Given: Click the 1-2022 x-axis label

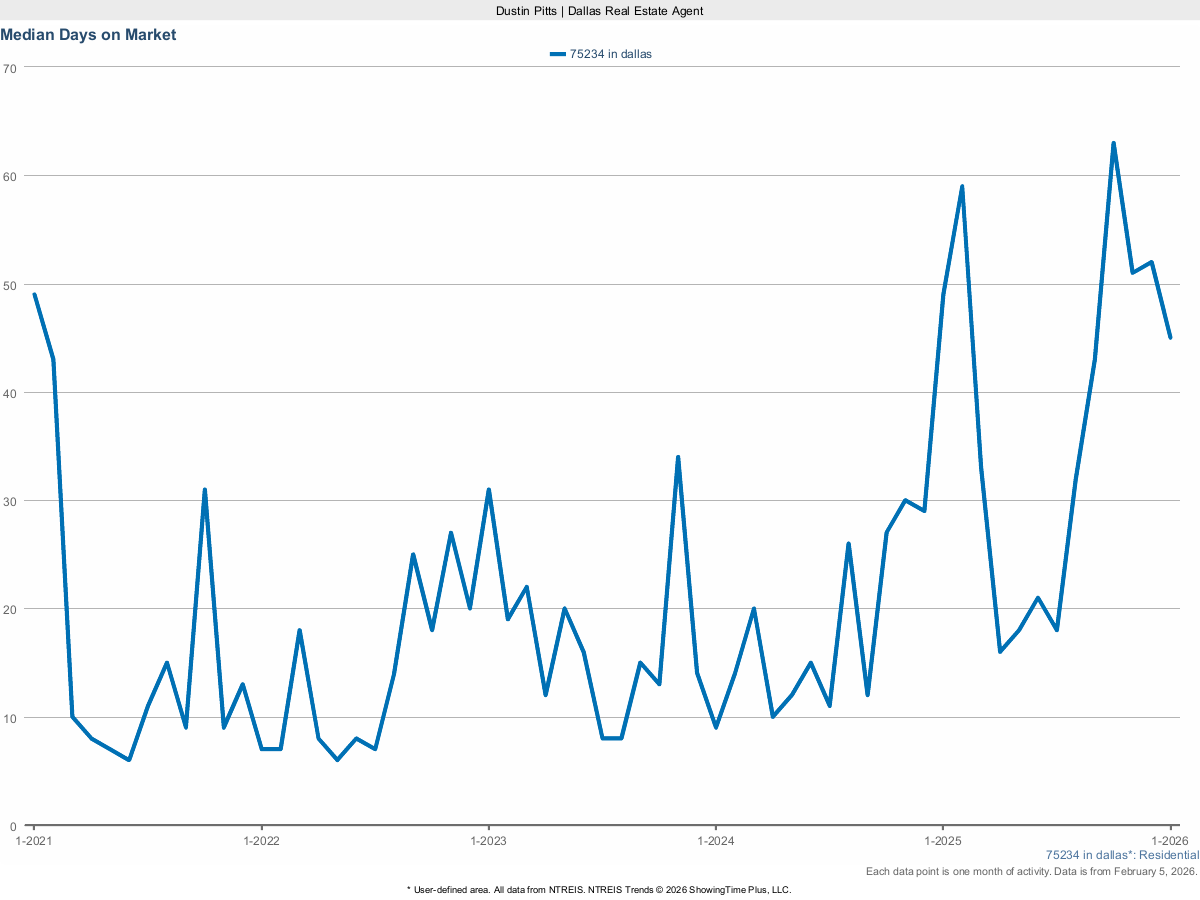Looking at the screenshot, I should pyautogui.click(x=261, y=841).
